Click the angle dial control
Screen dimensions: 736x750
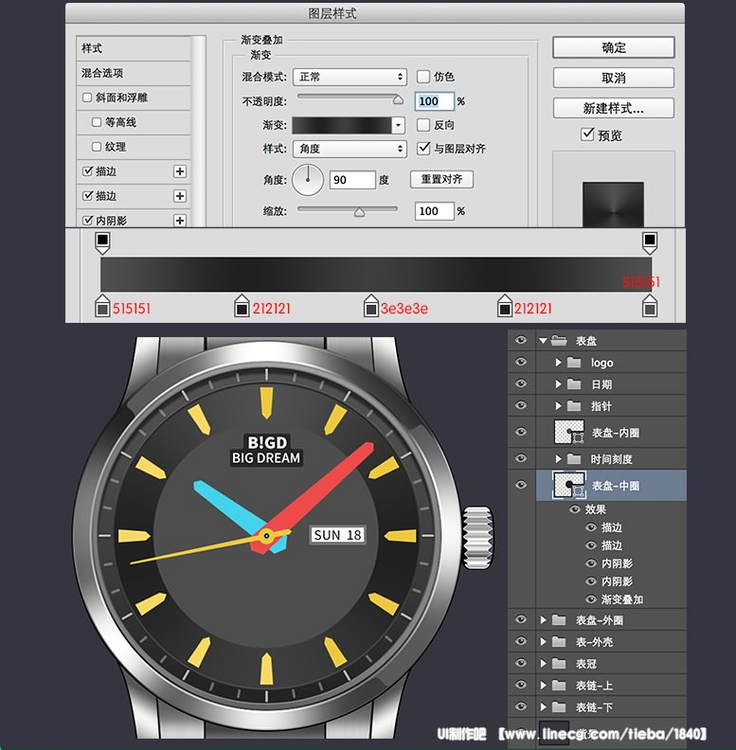308,180
